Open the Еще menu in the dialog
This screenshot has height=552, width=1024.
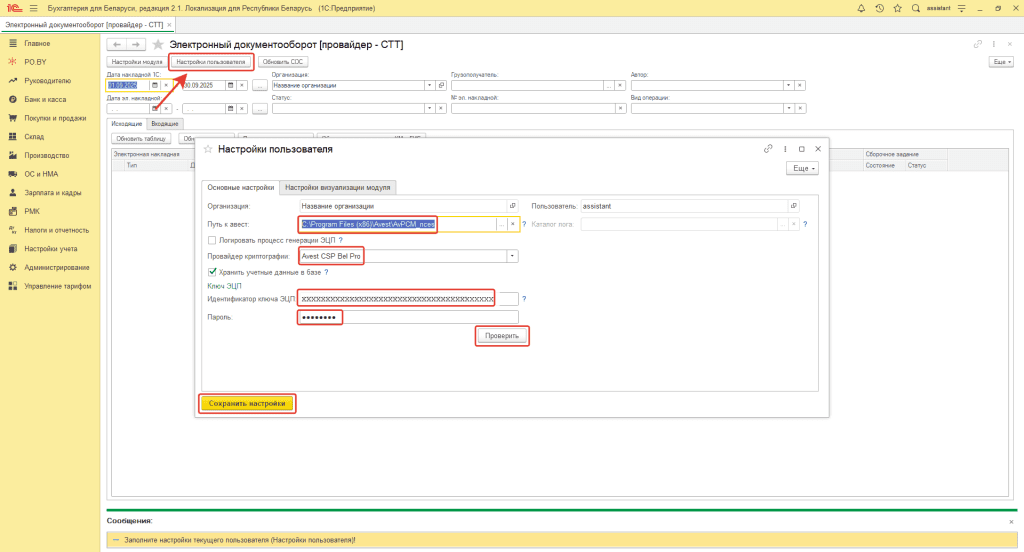tap(804, 169)
